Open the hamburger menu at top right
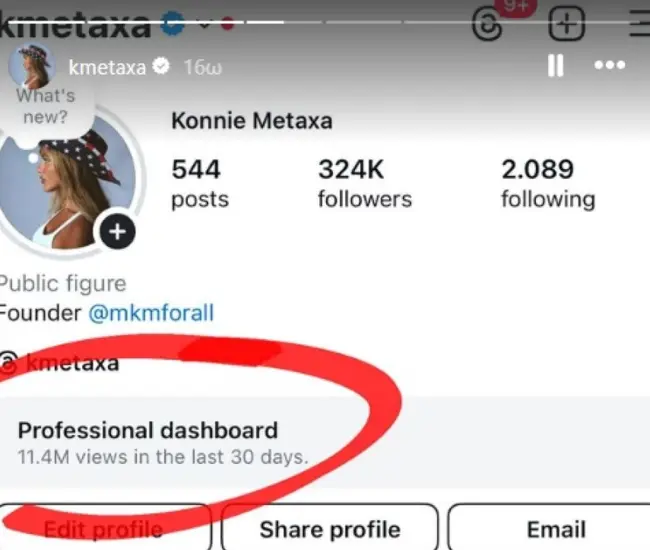This screenshot has width=650, height=550. point(638,24)
